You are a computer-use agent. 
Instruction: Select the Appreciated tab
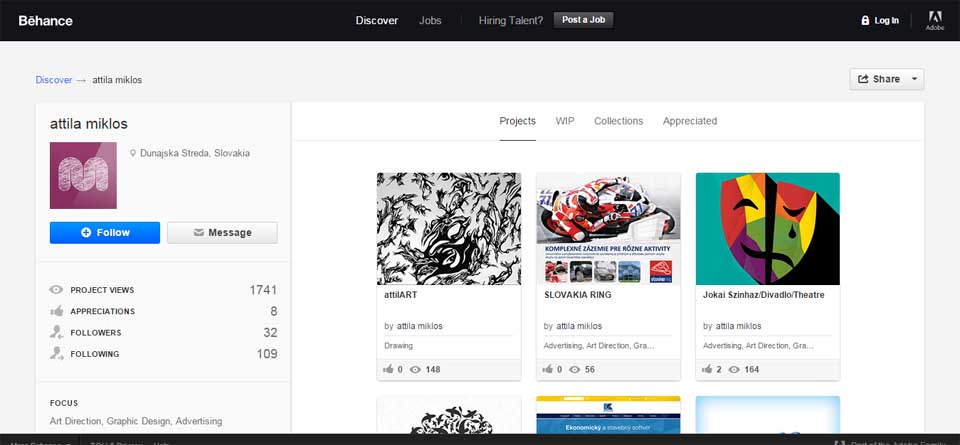point(689,121)
